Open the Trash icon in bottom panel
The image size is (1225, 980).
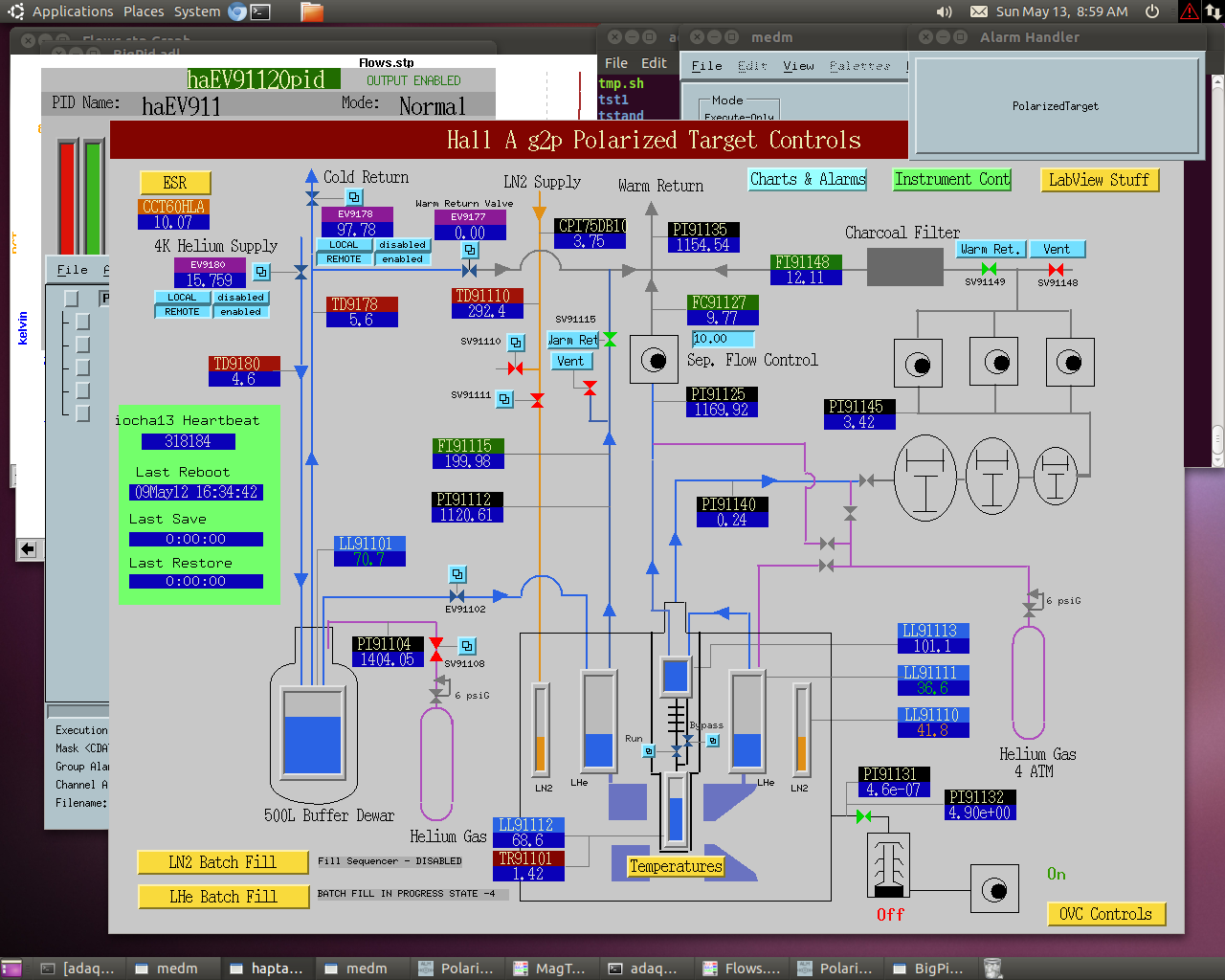[x=992, y=969]
